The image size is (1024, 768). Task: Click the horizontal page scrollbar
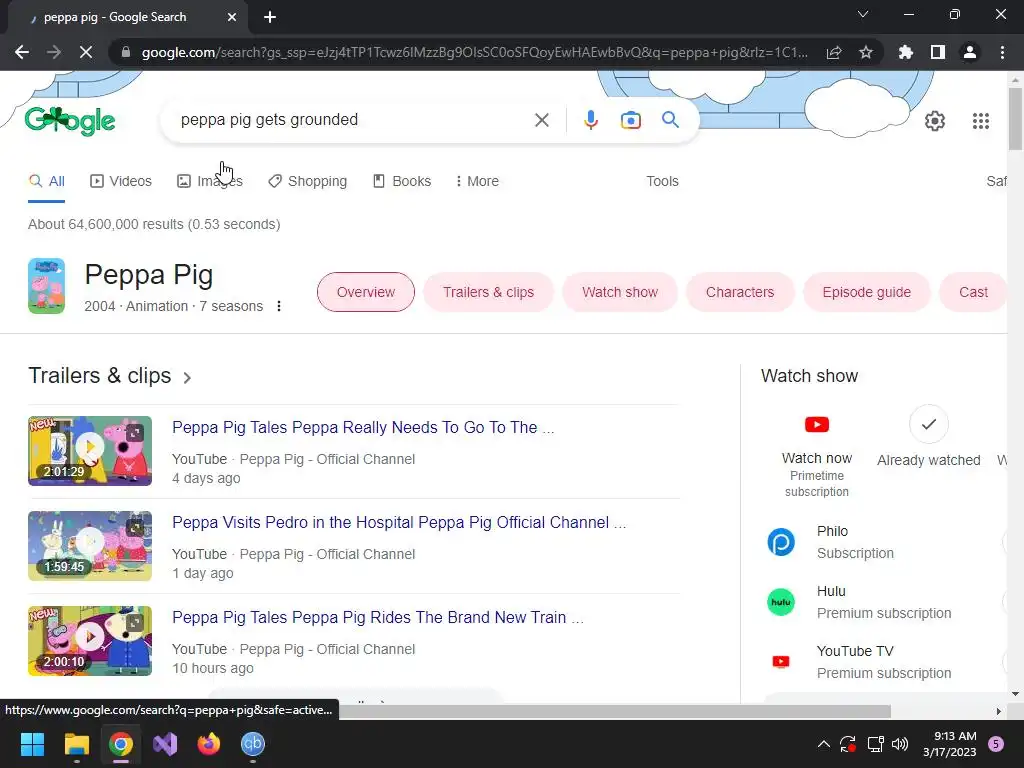(x=614, y=711)
